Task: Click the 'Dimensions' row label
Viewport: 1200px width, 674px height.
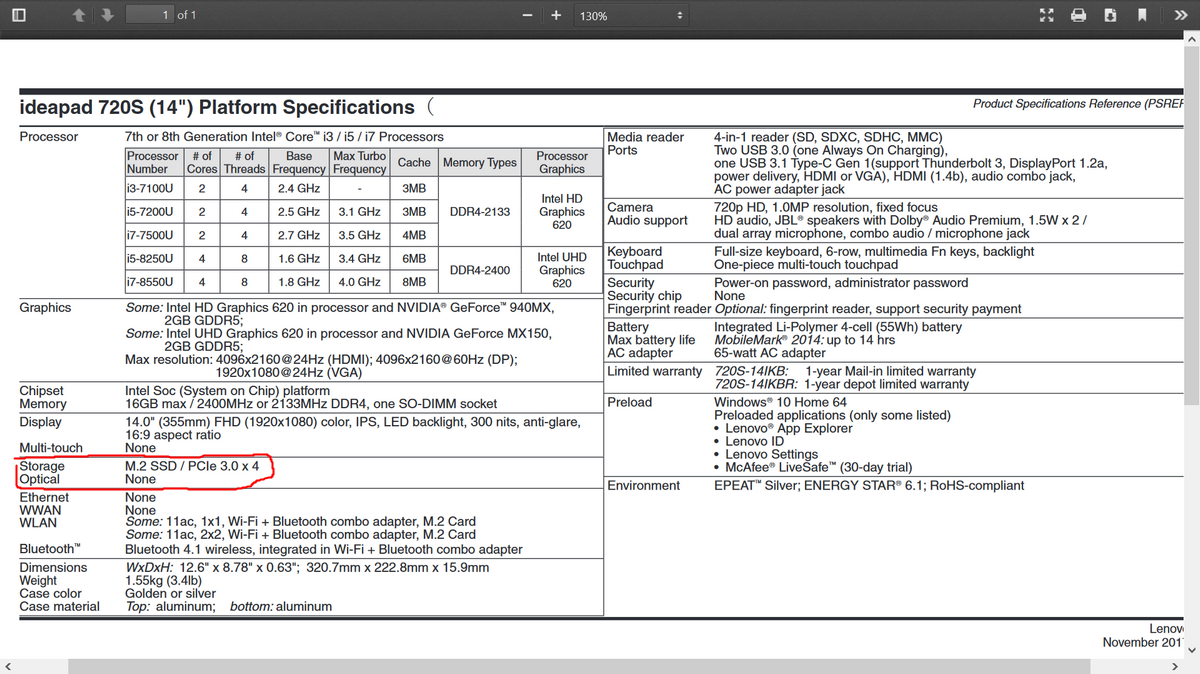Action: coord(53,567)
